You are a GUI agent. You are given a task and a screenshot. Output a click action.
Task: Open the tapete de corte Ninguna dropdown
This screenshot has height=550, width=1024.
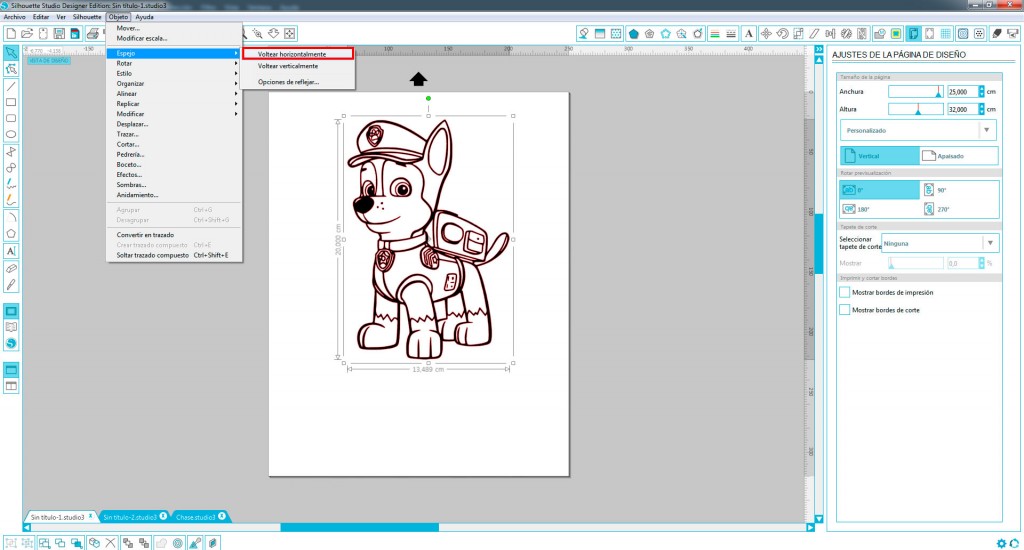tap(940, 243)
